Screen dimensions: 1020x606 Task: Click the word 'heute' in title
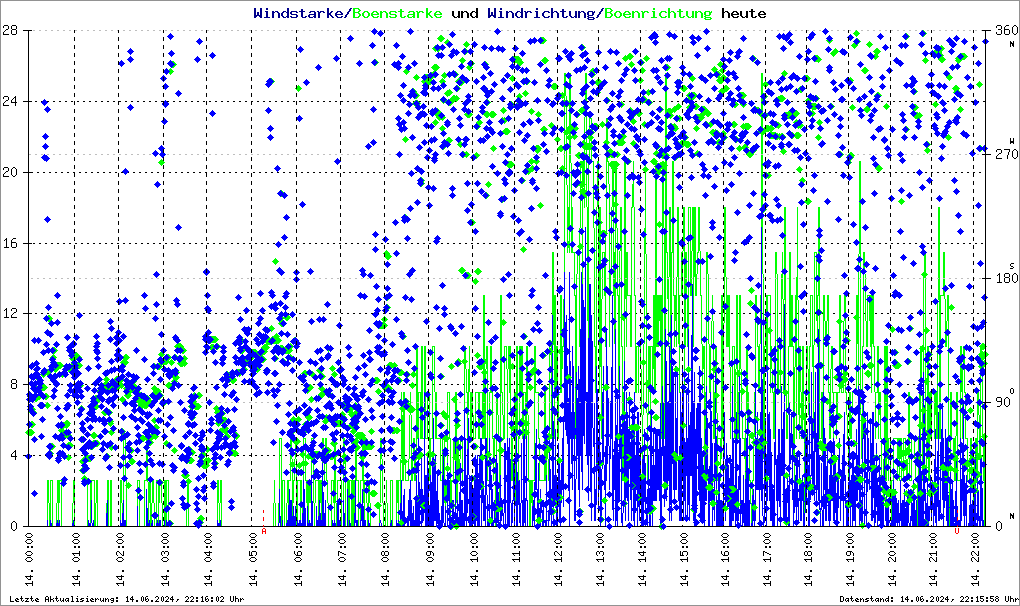[x=744, y=13]
